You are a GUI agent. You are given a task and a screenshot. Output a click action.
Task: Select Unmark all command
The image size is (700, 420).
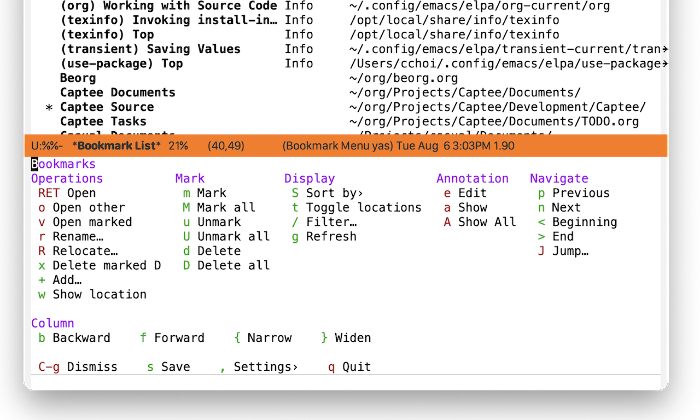click(226, 236)
